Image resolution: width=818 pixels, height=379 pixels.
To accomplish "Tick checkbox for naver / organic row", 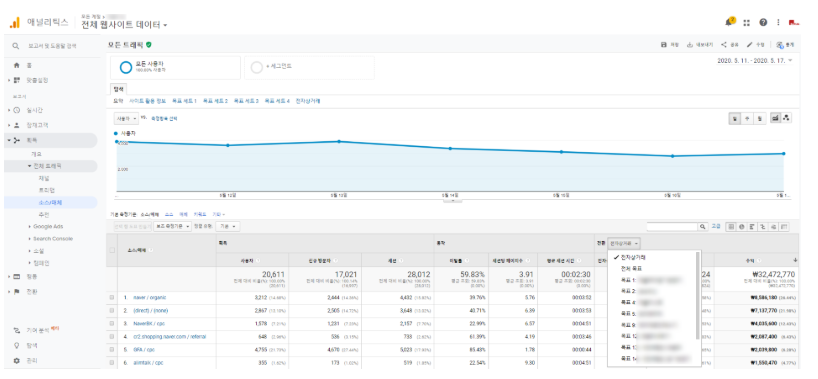I will click(112, 298).
